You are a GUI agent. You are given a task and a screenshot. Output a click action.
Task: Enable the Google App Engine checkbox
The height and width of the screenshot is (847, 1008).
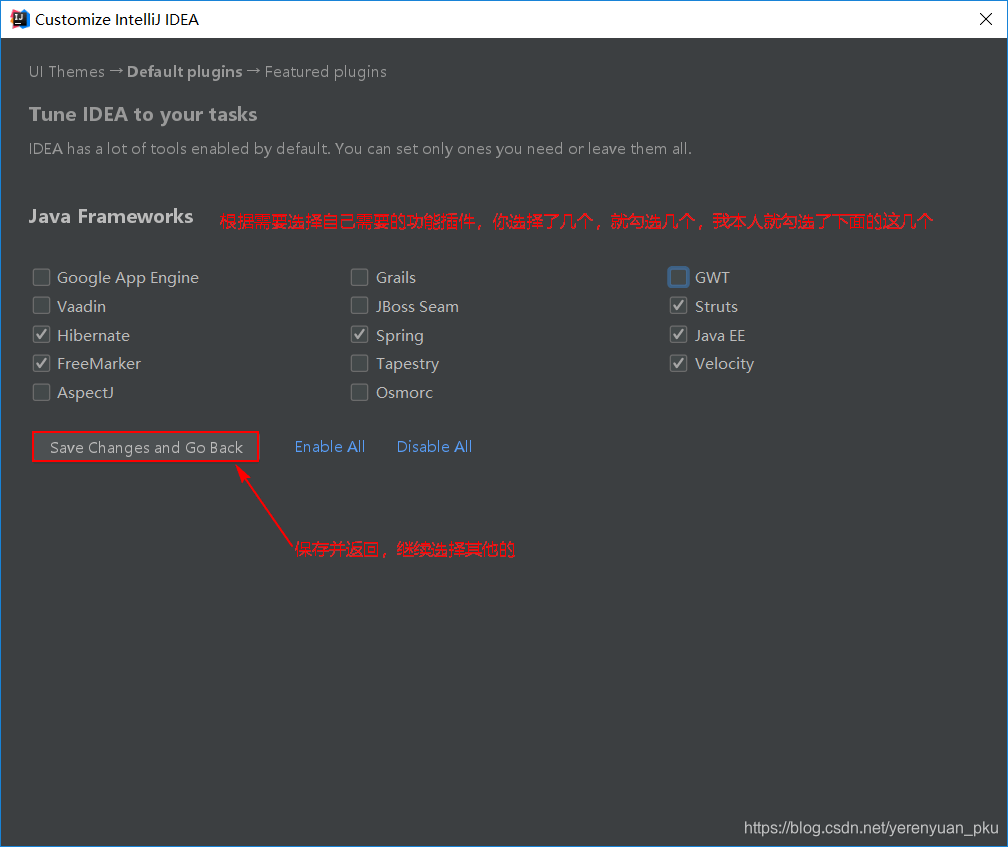[42, 278]
